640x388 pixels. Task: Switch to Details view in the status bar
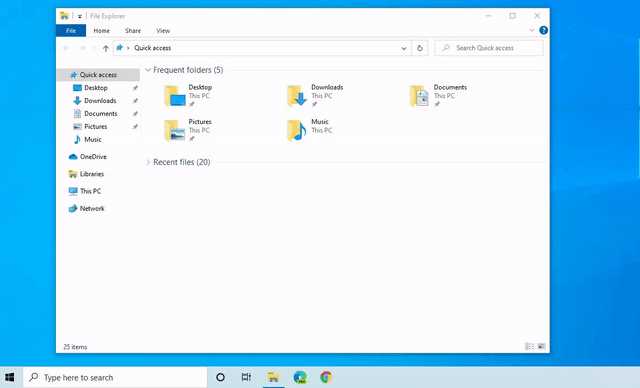[529, 347]
